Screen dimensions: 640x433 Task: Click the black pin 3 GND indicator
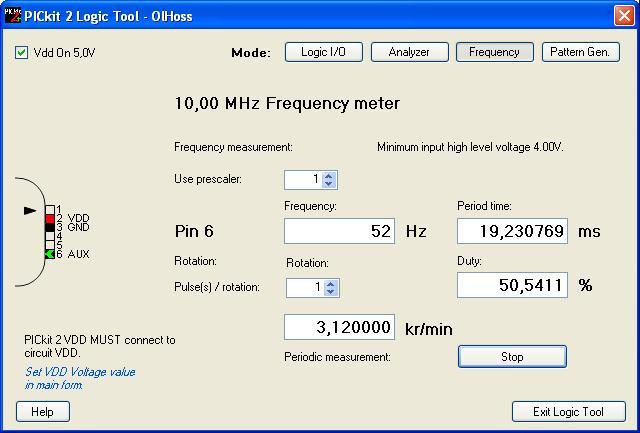[50, 227]
